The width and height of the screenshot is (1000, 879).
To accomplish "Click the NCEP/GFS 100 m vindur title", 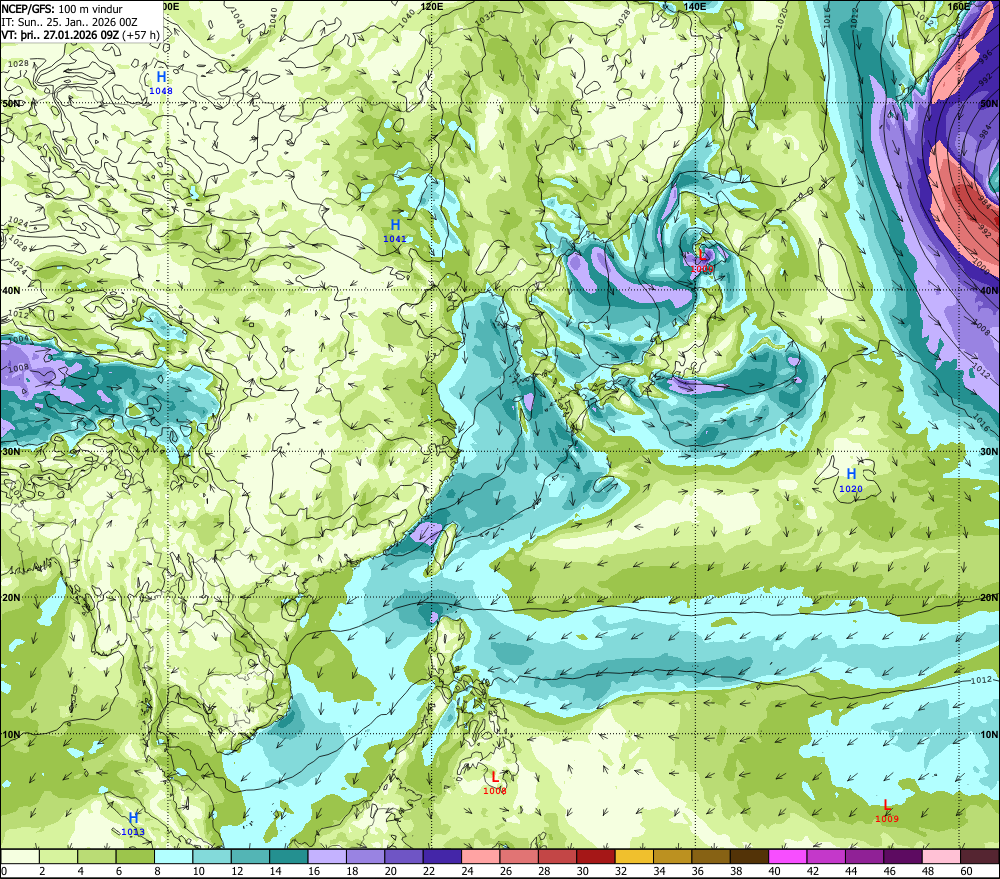I will pos(62,9).
